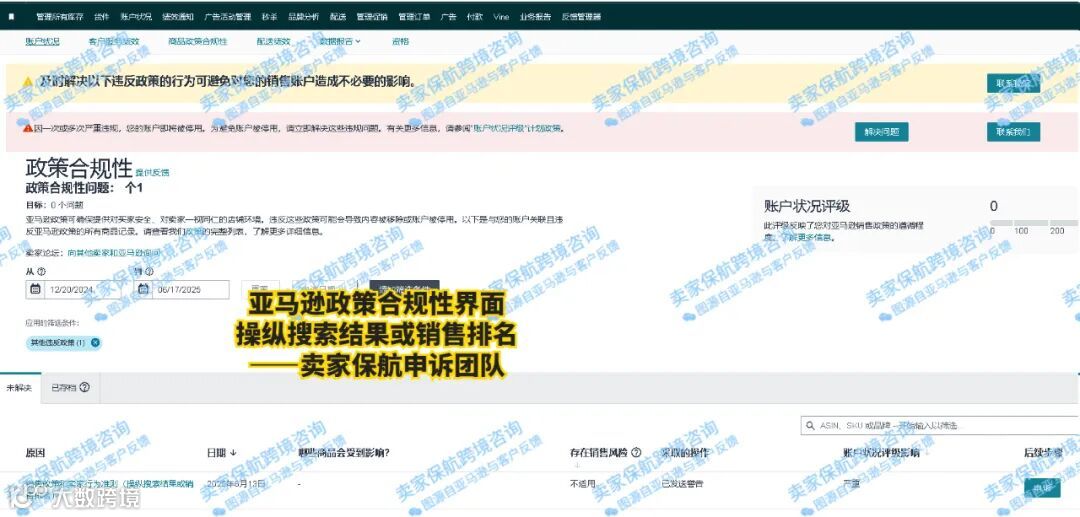Click help icon next to 从 label
Image resolution: width=1080 pixels, height=517 pixels.
click(41, 271)
